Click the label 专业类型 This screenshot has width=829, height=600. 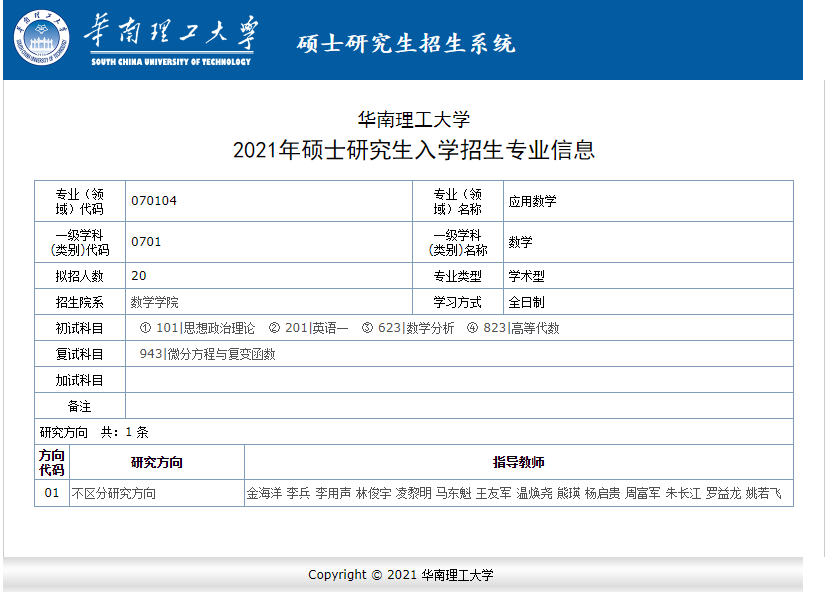(457, 276)
